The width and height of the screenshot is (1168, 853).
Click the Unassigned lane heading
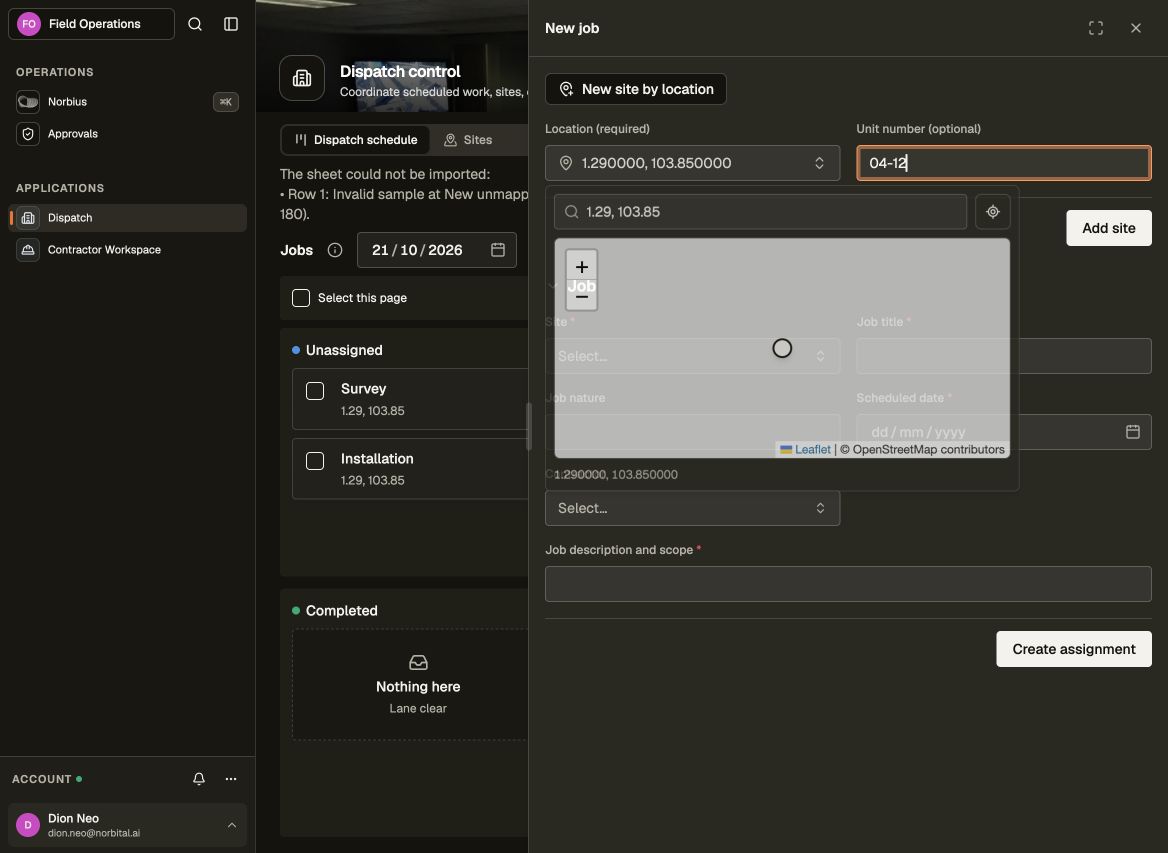[x=343, y=350]
